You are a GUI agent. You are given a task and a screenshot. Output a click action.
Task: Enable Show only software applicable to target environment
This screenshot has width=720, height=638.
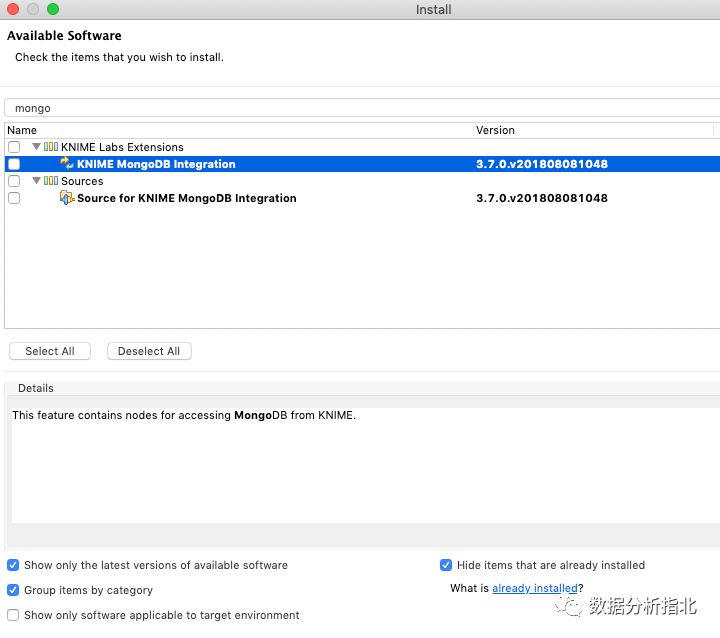click(x=13, y=615)
